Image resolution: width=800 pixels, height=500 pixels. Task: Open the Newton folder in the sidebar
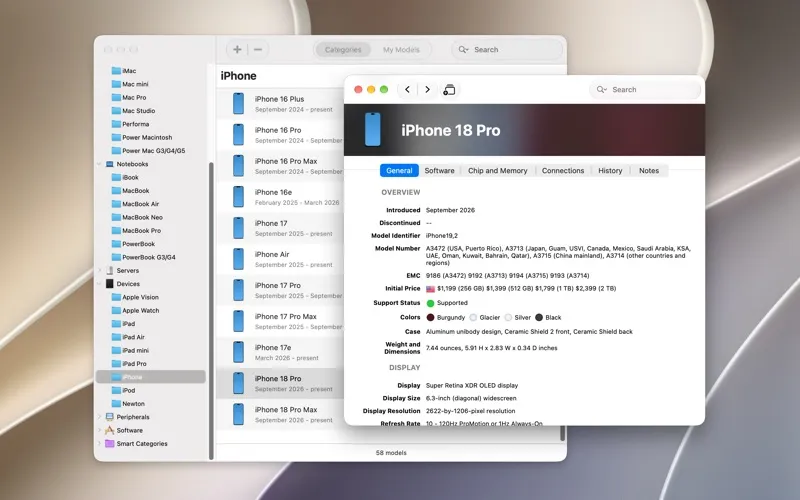[x=128, y=404]
